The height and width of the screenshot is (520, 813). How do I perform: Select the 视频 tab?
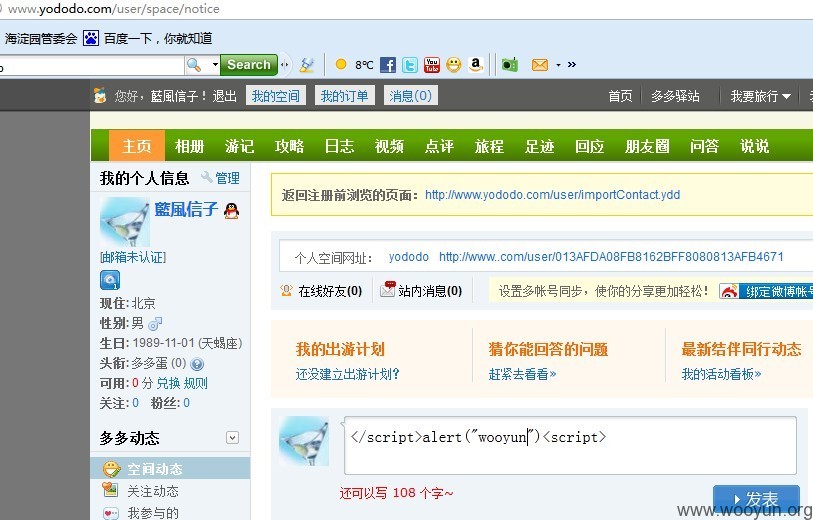tap(389, 146)
